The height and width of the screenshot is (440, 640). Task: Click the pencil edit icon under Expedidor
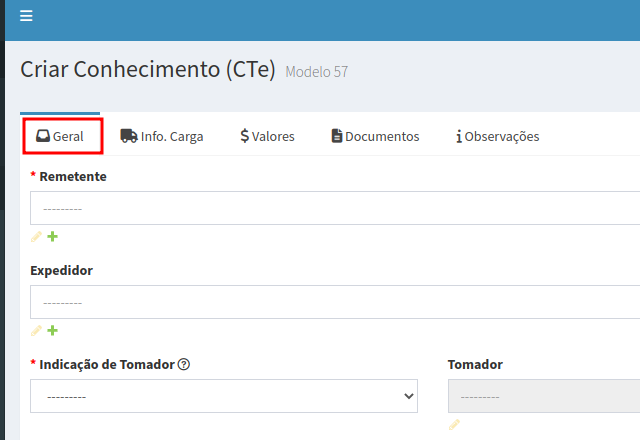click(37, 331)
